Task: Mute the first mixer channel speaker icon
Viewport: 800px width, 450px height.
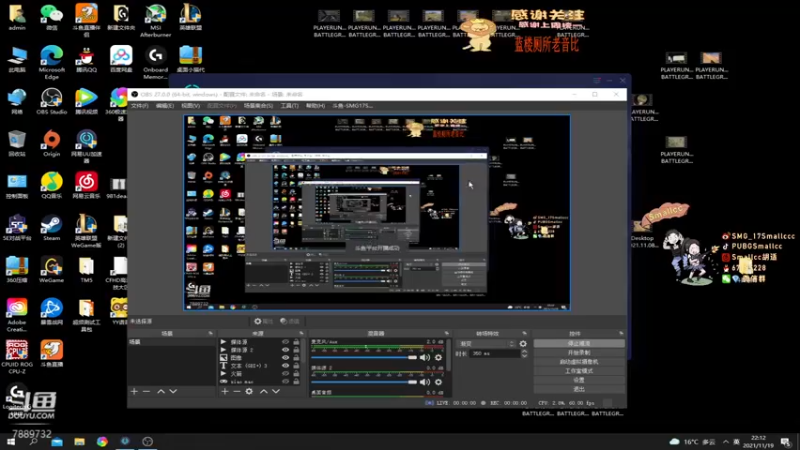Action: (424, 358)
